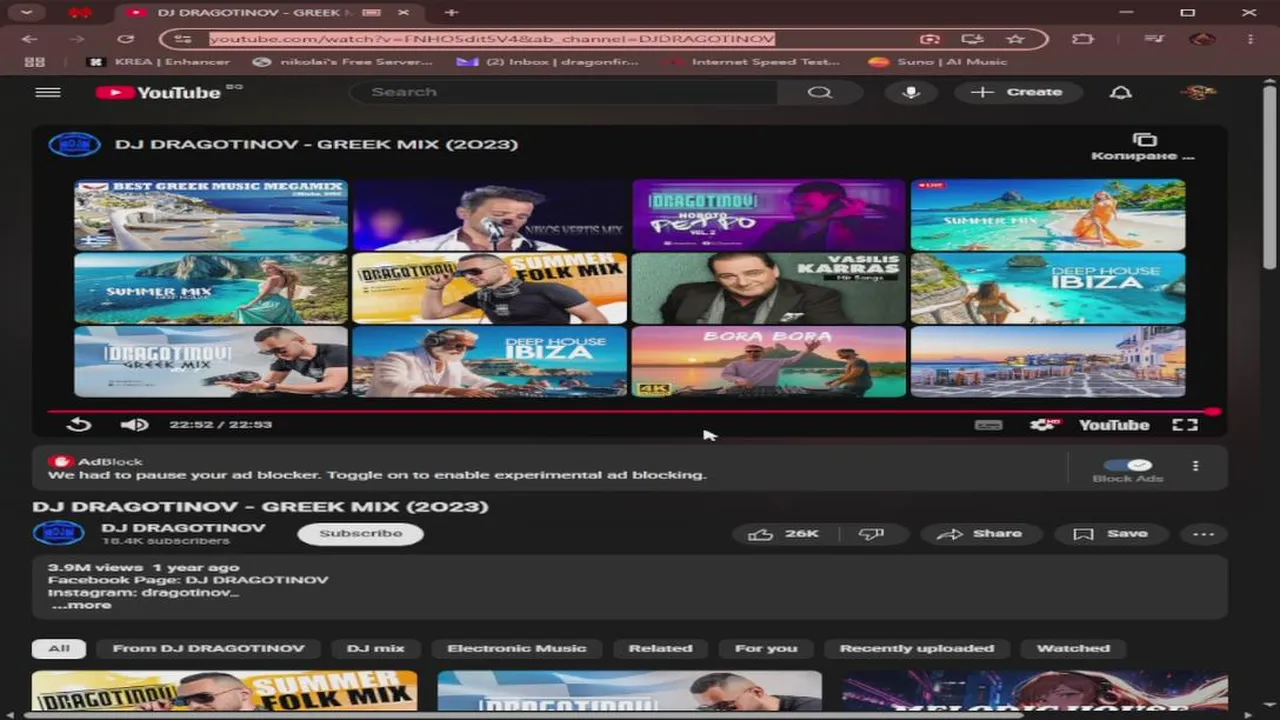
Task: Open the Bora Bora end screen thumbnail
Action: point(768,362)
